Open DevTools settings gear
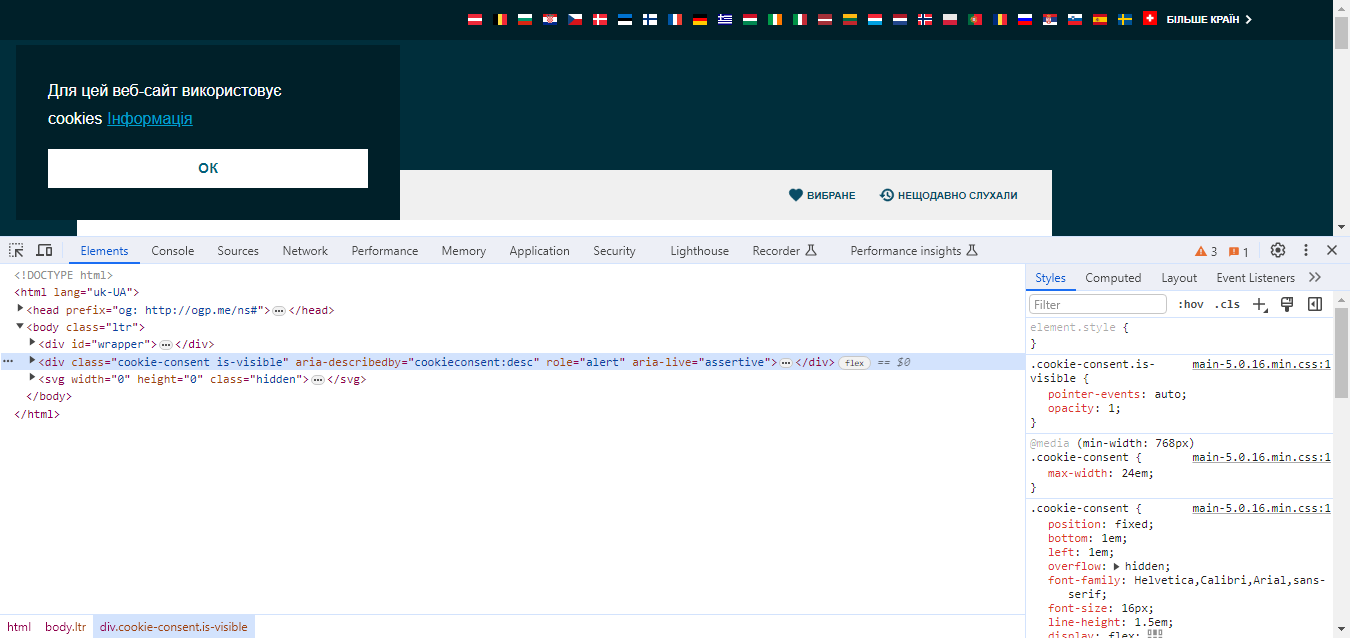Screen dimensions: 1350x638 point(1278,250)
